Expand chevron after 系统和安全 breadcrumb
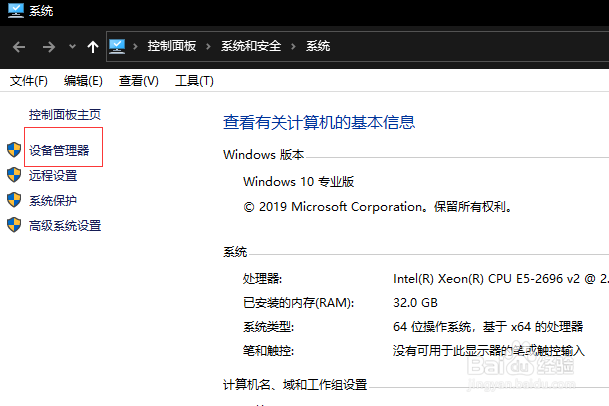 click(293, 47)
